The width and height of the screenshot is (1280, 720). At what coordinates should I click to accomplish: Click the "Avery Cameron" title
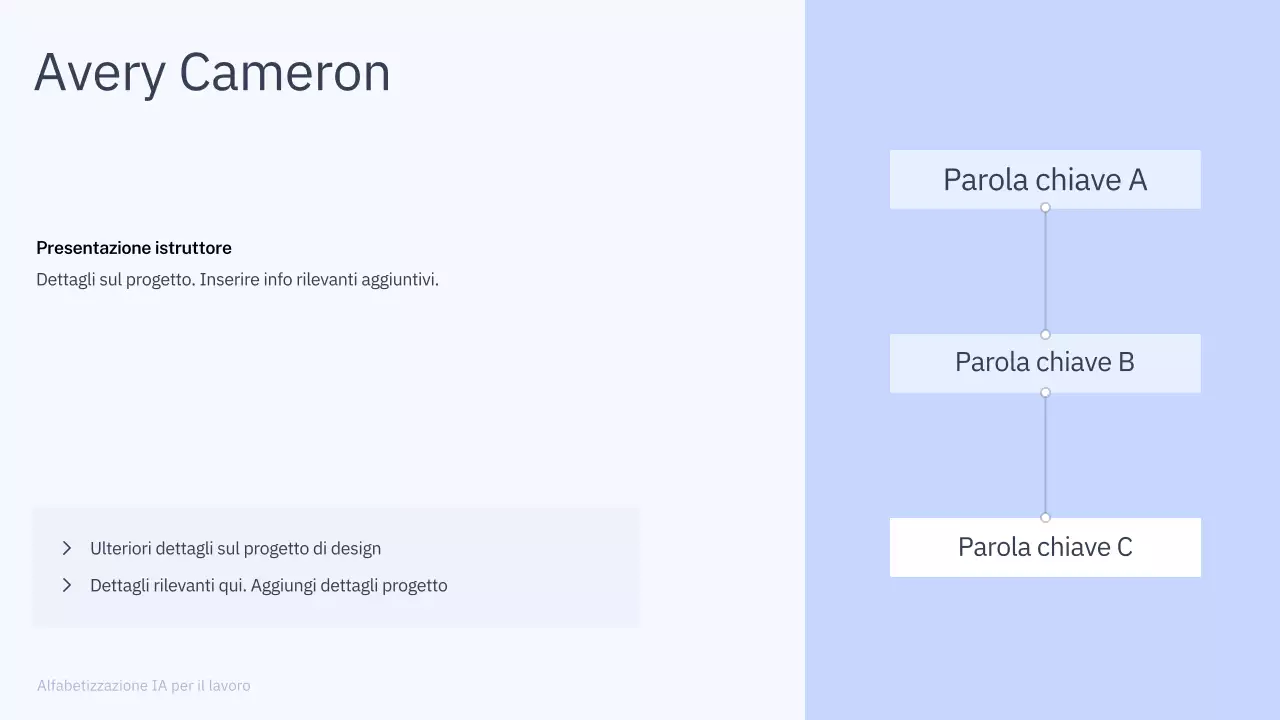[212, 73]
